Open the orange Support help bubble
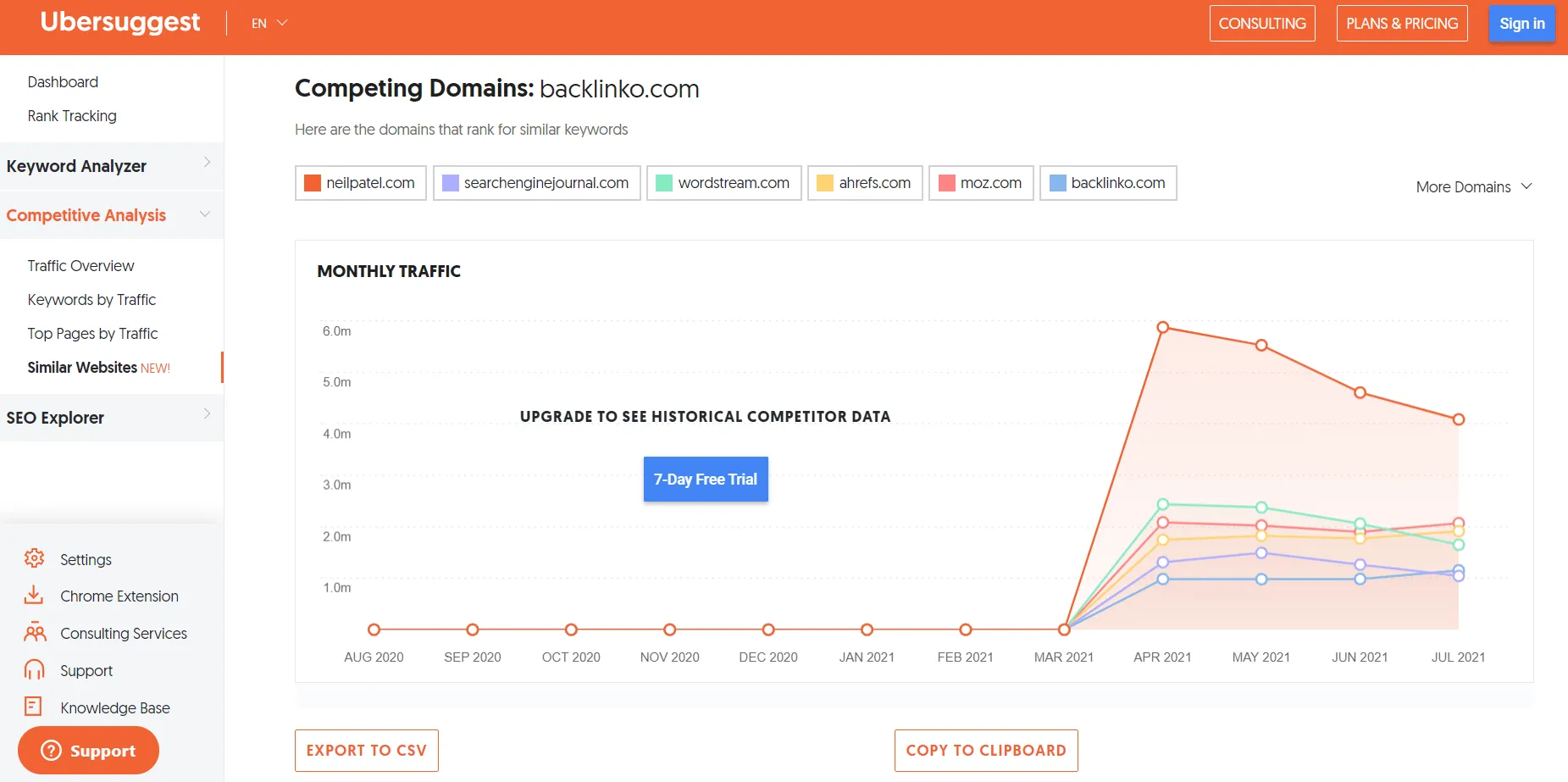The image size is (1568, 782). [x=88, y=751]
